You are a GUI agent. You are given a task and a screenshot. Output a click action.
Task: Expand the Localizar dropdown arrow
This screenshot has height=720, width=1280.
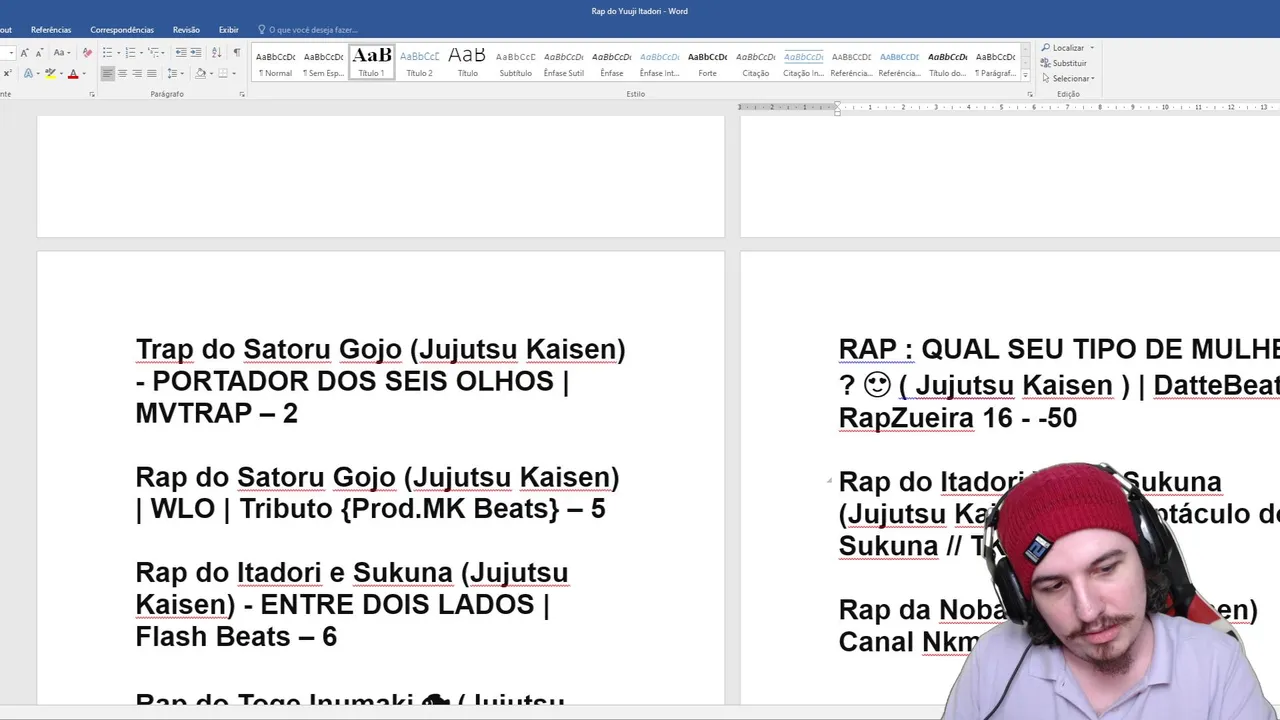point(1092,48)
